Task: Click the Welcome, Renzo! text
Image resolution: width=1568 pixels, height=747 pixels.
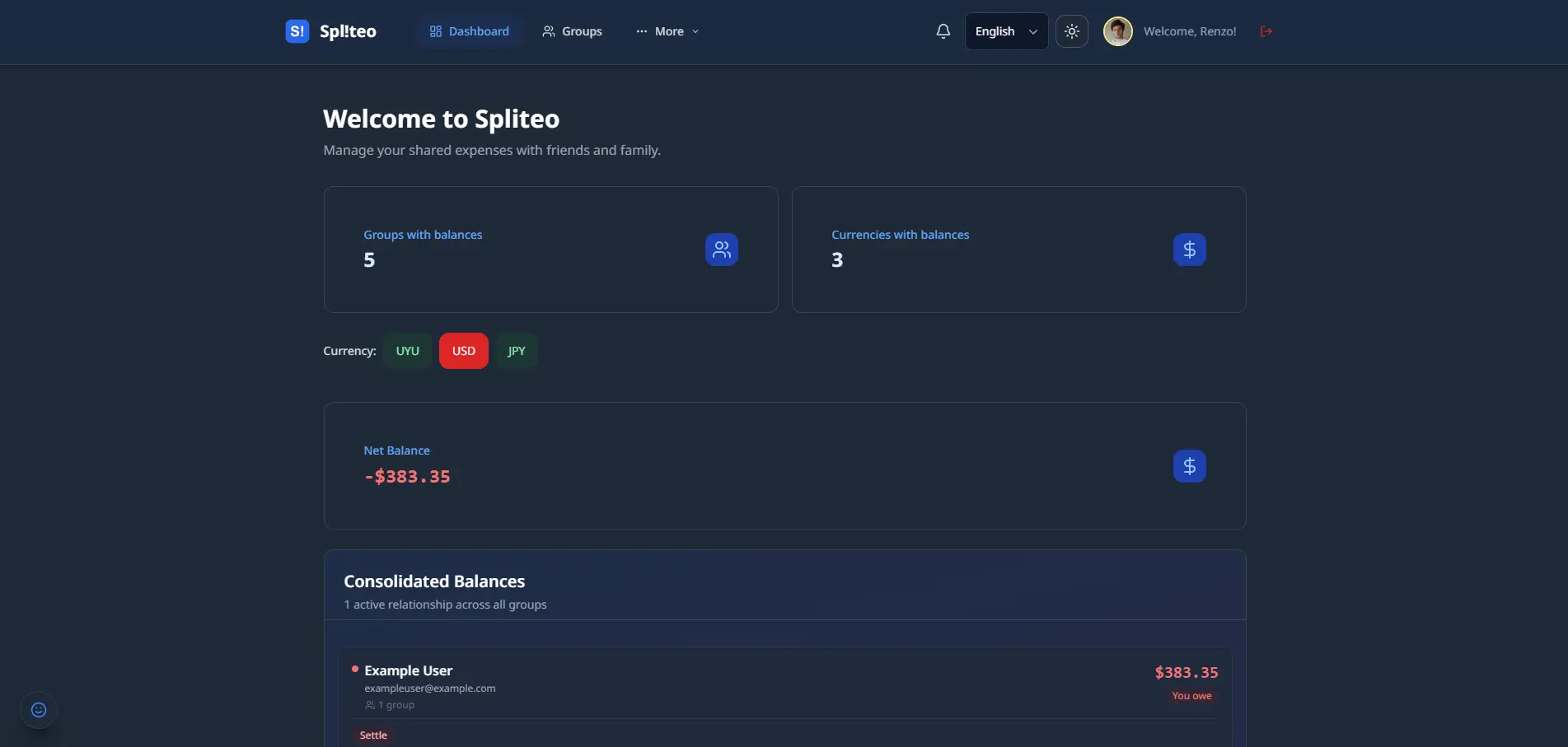Action: [x=1190, y=31]
